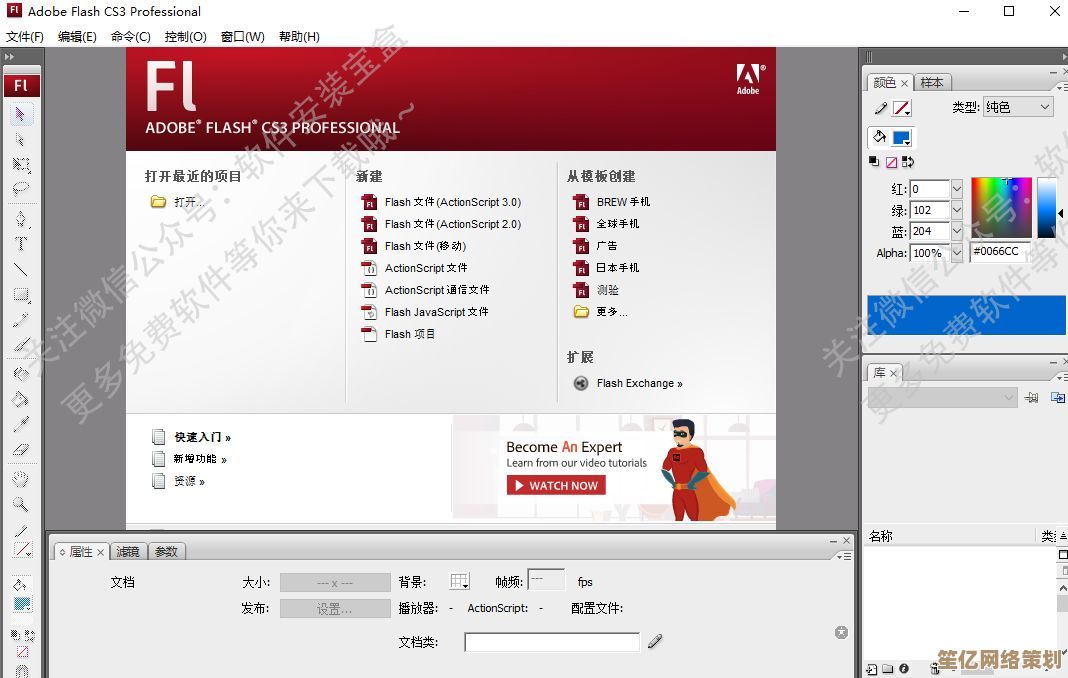Image resolution: width=1068 pixels, height=678 pixels.
Task: Select the Text tool
Action: click(20, 244)
